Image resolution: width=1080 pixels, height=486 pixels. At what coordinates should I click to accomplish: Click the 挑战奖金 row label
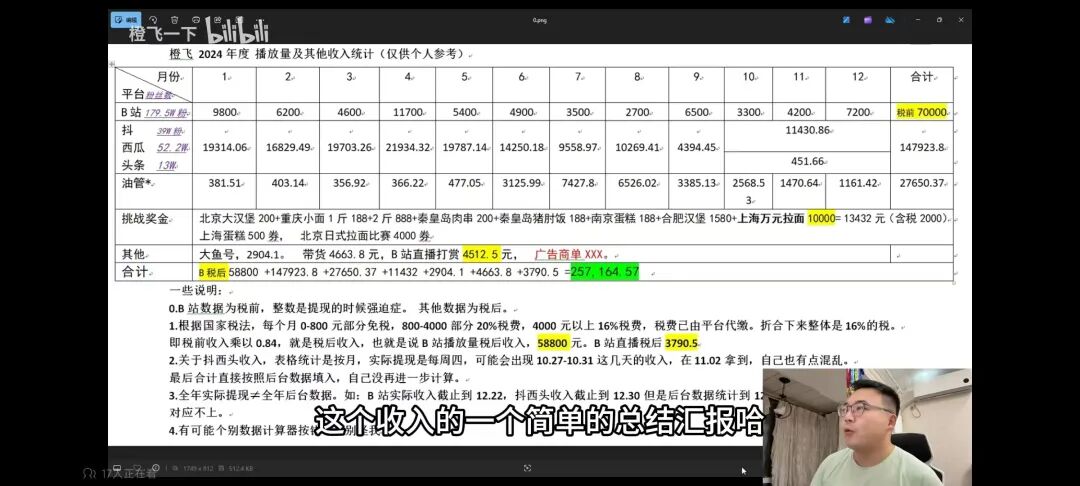point(145,219)
